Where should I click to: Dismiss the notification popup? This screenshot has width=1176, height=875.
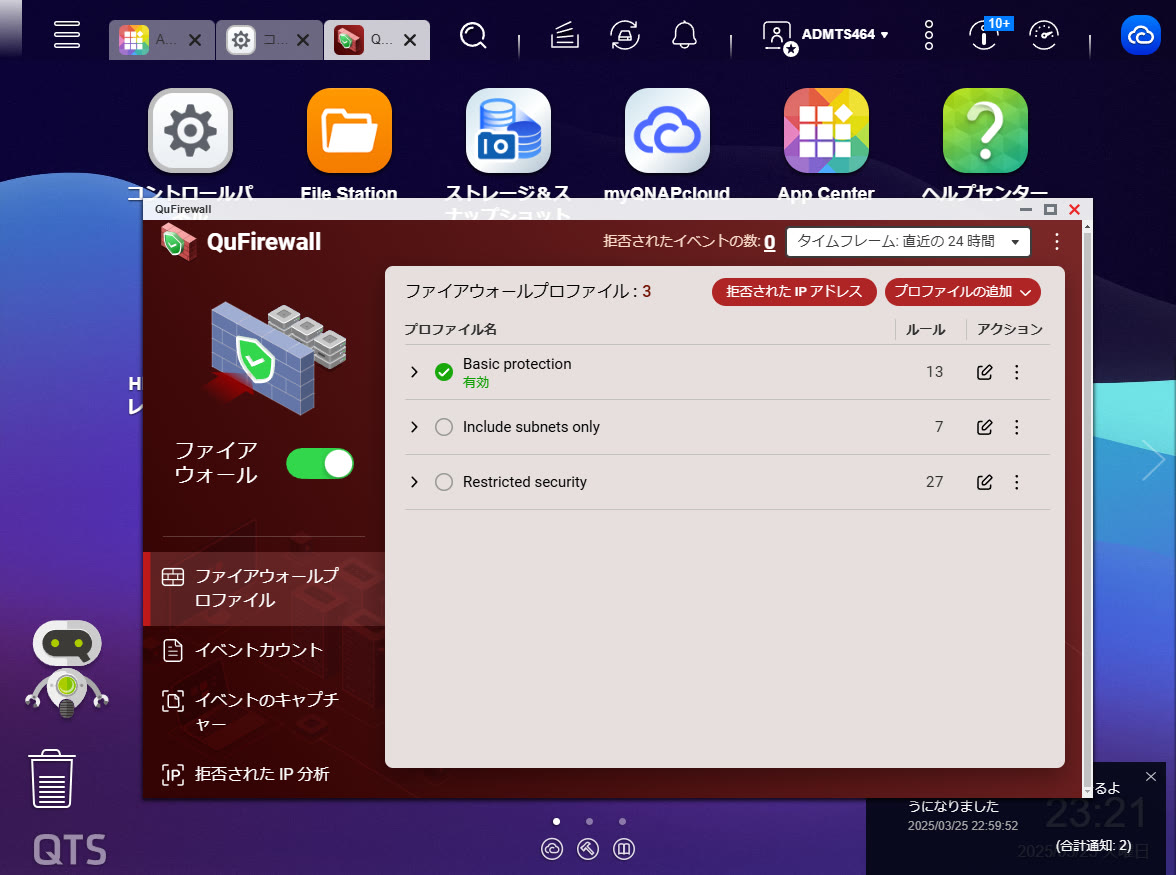(1151, 777)
